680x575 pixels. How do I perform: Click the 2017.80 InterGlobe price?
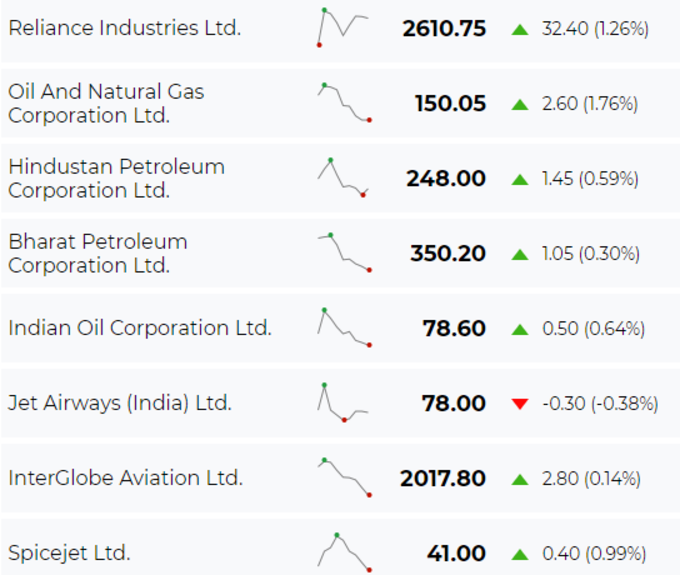443,478
